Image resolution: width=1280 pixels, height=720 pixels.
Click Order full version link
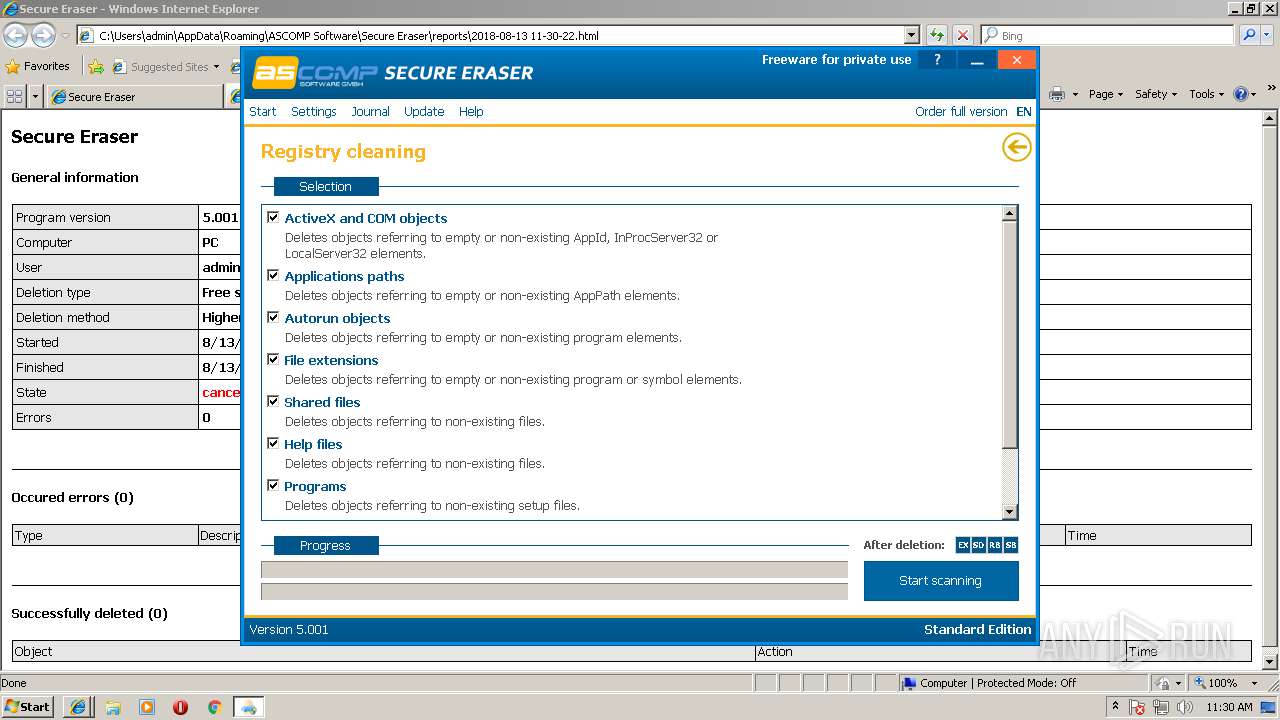coord(961,111)
